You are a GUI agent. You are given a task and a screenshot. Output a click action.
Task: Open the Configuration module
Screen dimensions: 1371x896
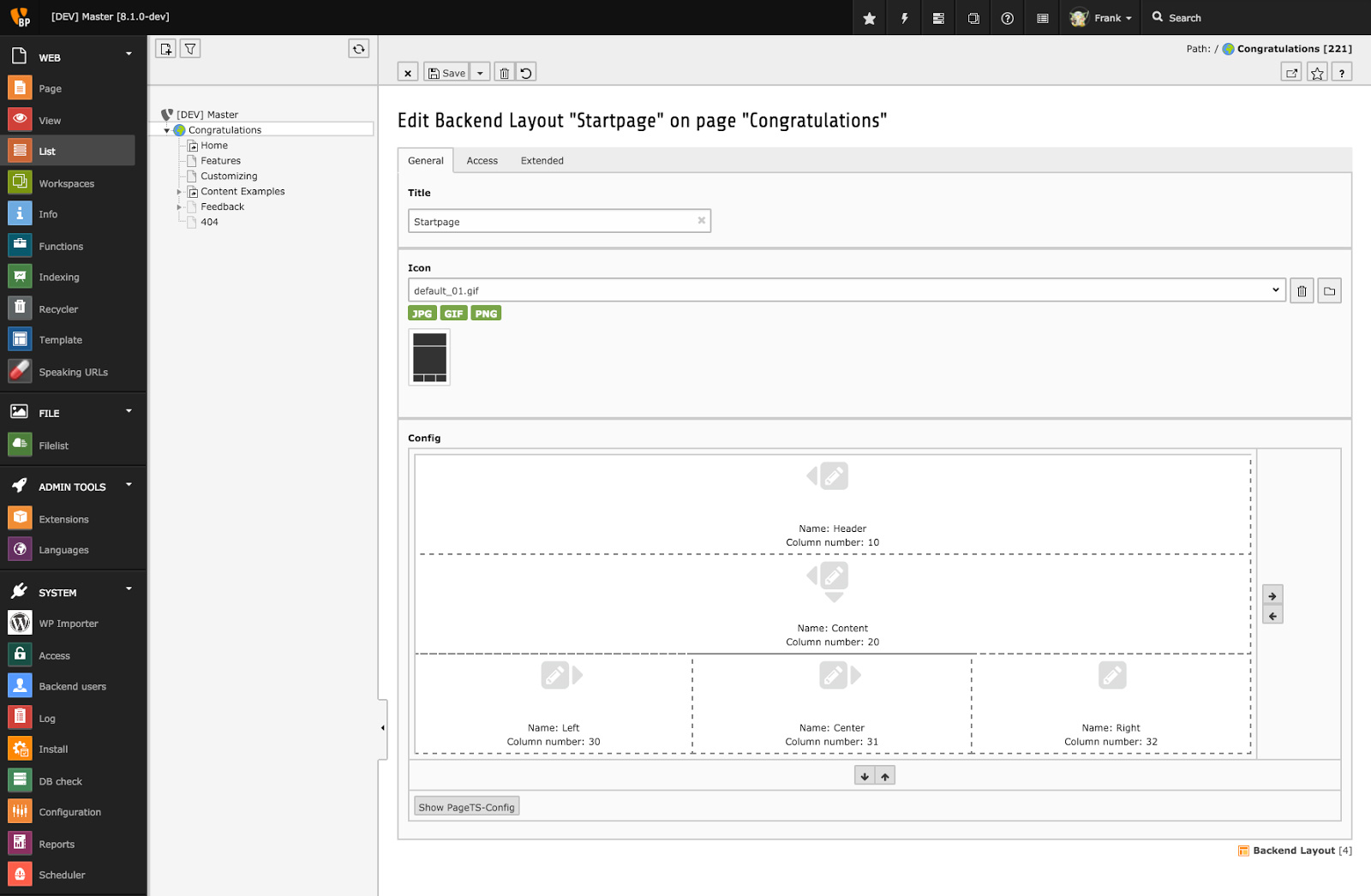pos(69,812)
